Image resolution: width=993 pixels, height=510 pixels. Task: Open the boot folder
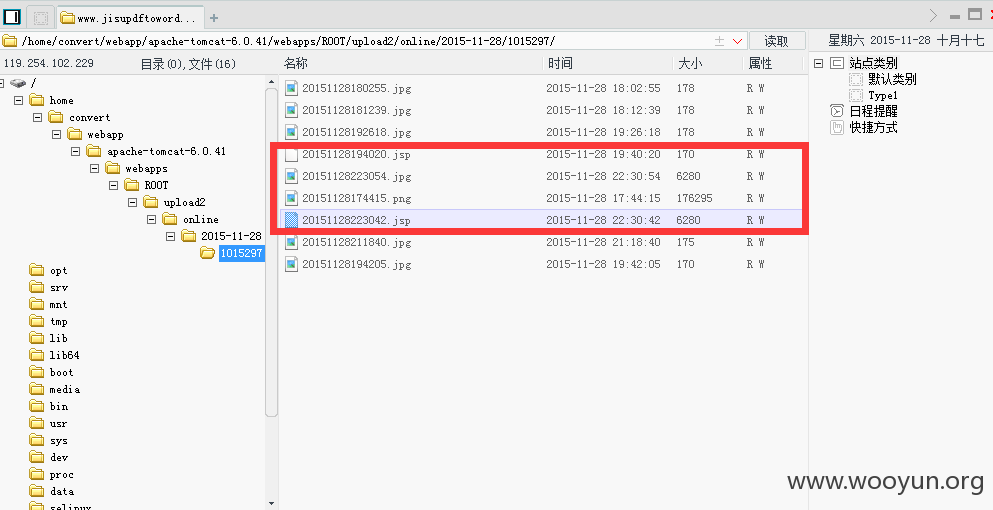click(x=61, y=373)
